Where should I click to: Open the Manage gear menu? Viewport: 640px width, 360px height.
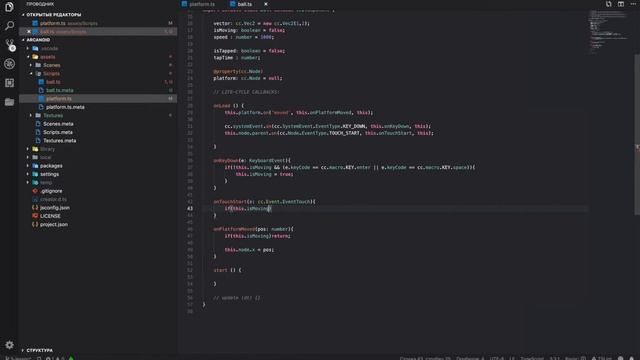(x=9, y=345)
